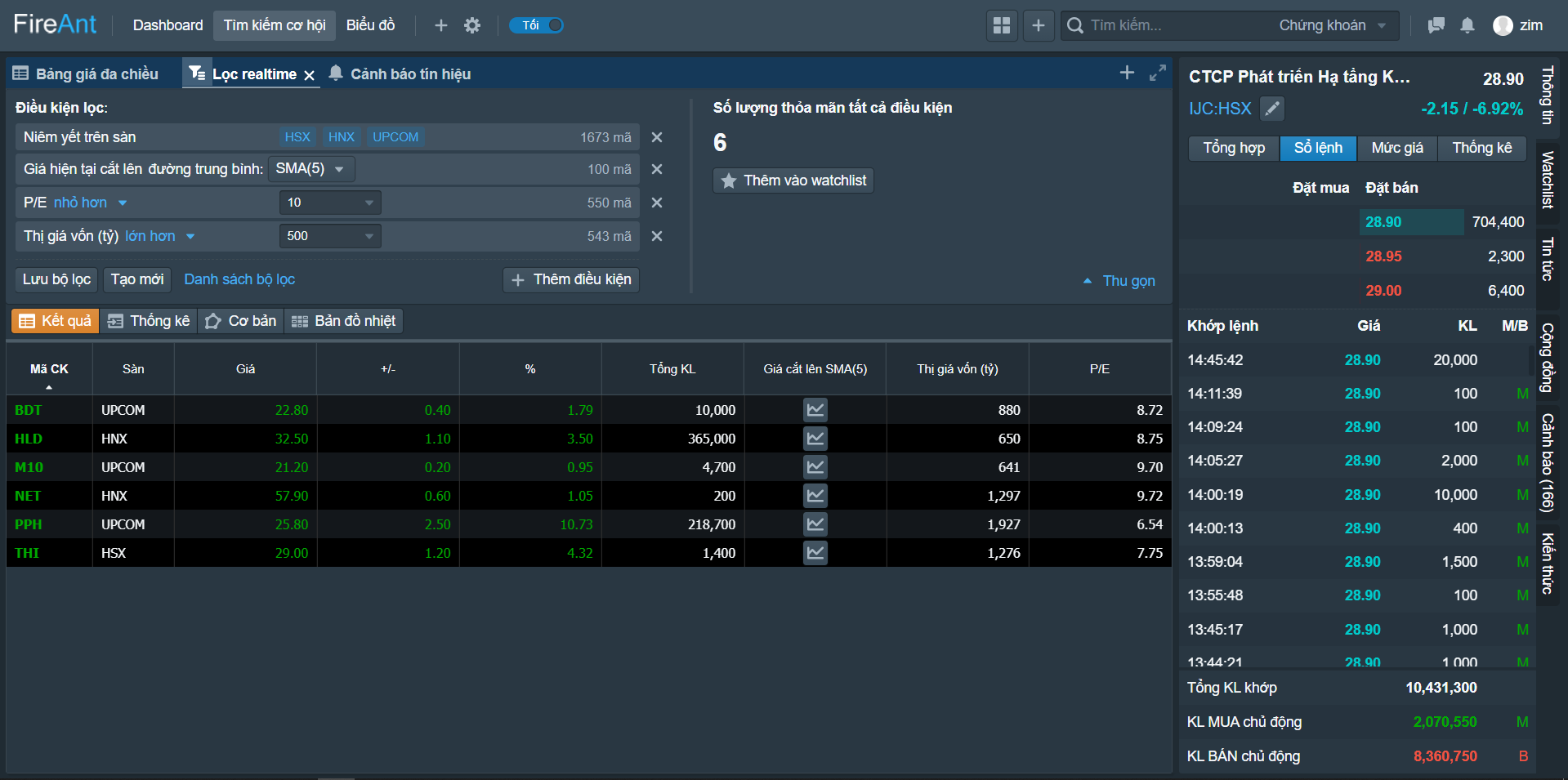1568x780 pixels.
Task: Open Danh sách bộ lọc link
Action: 239,279
